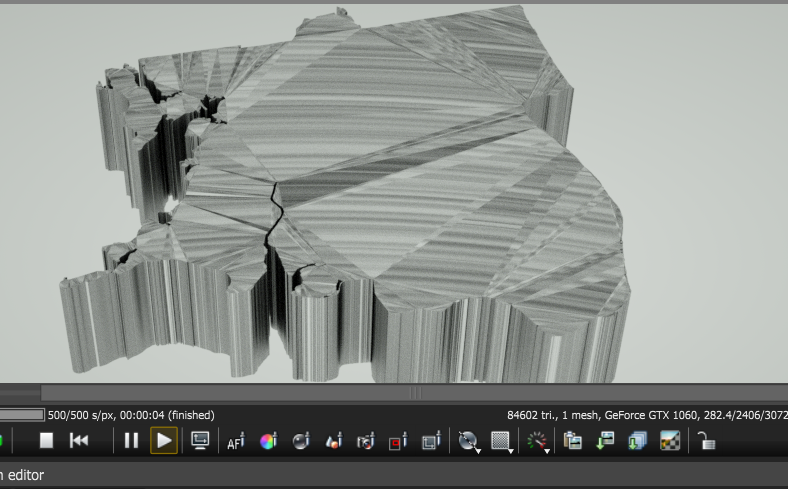This screenshot has width=788, height=489.
Task: Stop the render with the square button
Action: (46, 441)
